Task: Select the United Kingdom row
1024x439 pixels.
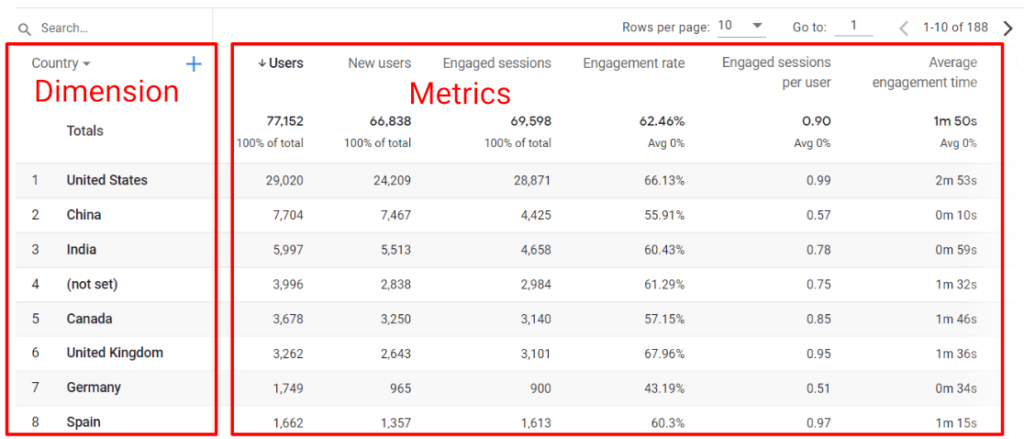Action: pyautogui.click(x=507, y=353)
